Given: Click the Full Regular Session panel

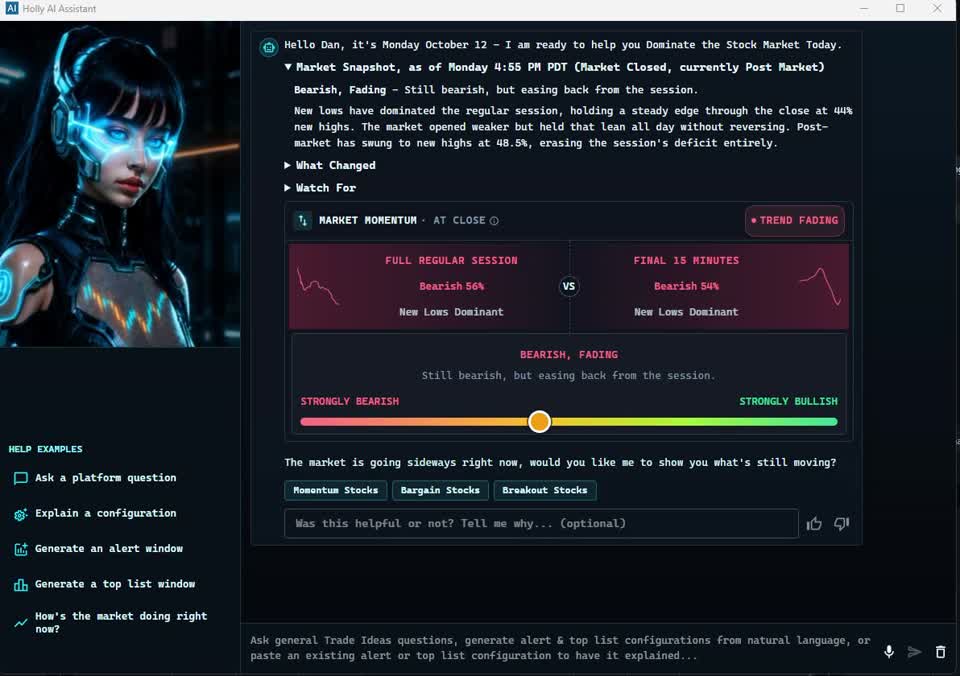Looking at the screenshot, I should [x=429, y=286].
